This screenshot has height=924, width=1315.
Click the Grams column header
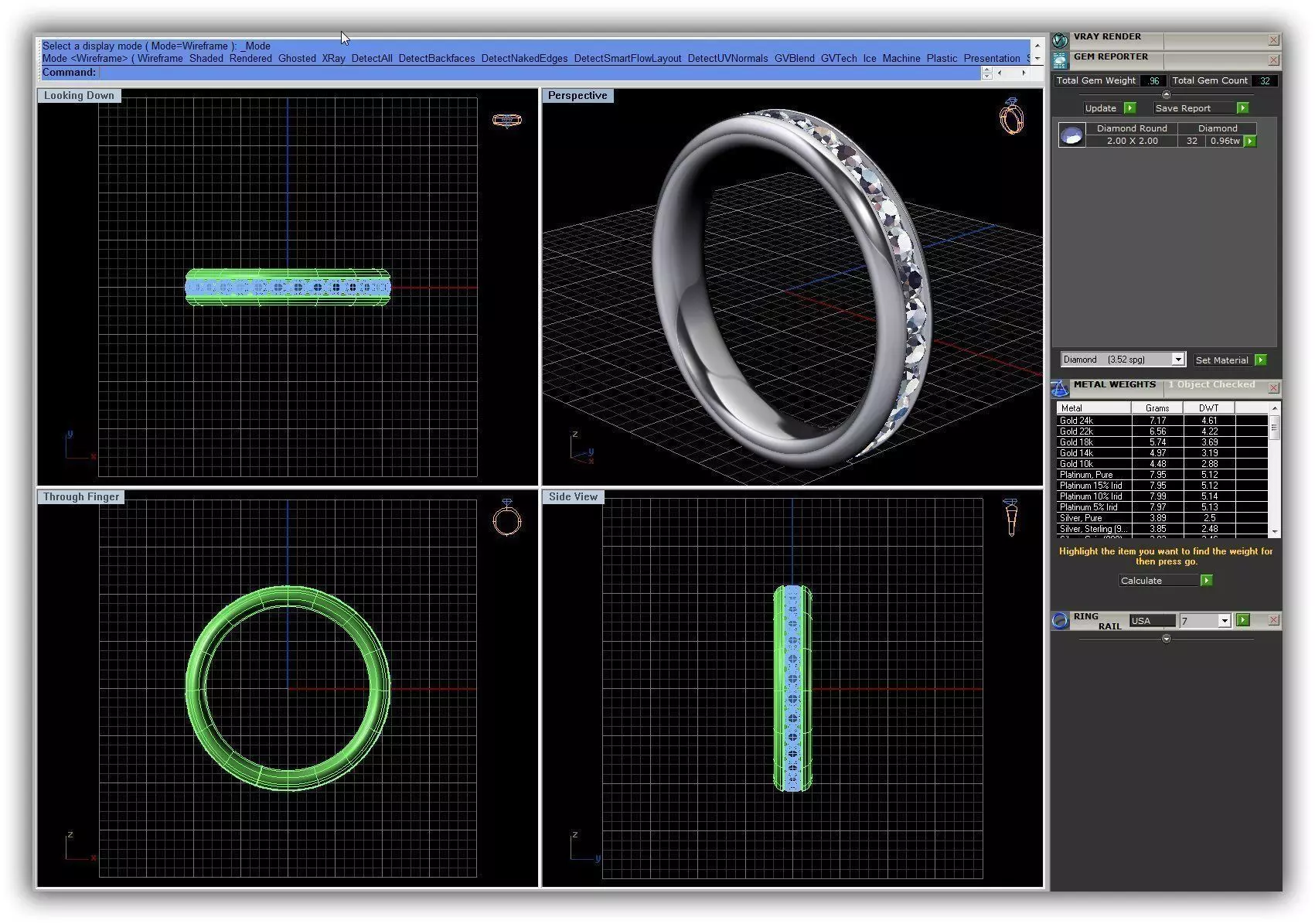[x=1157, y=408]
